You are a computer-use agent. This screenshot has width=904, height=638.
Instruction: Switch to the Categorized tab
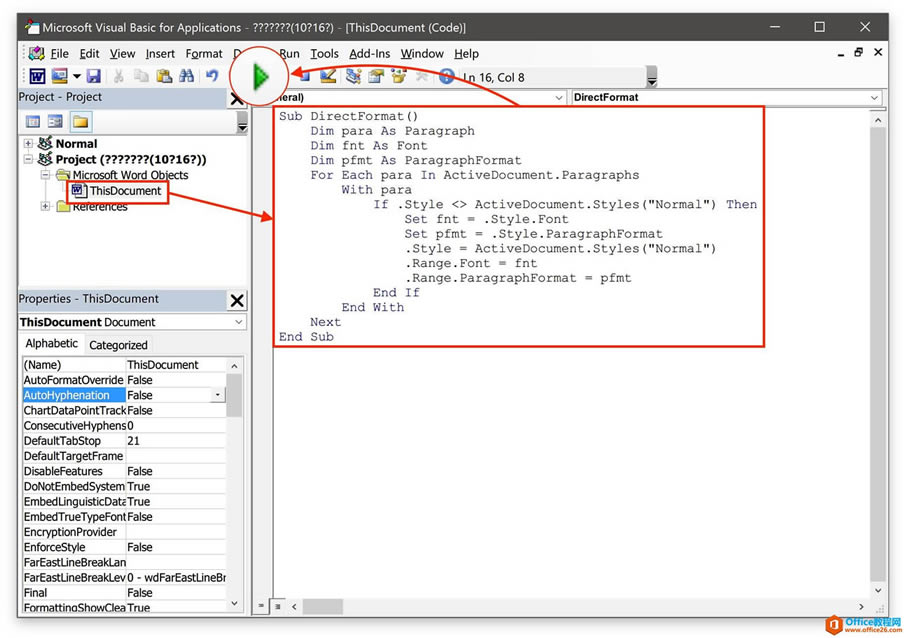coord(118,345)
